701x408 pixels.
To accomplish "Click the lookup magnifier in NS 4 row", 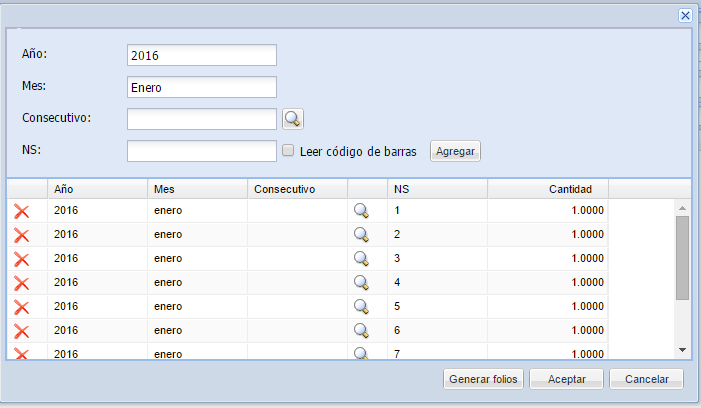I will tap(361, 282).
